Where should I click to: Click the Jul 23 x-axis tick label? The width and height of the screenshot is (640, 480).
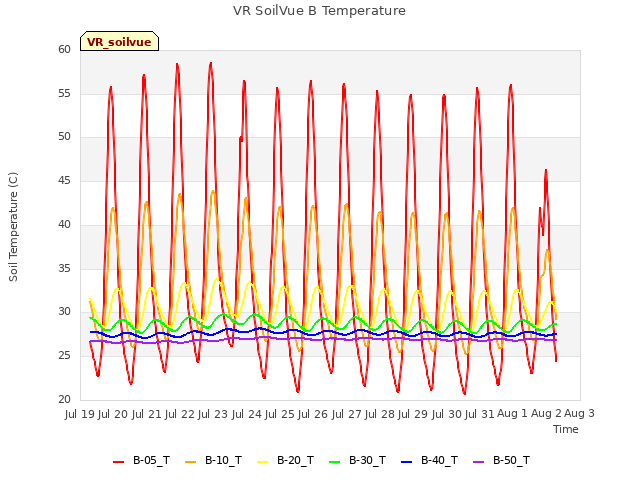coord(213,414)
